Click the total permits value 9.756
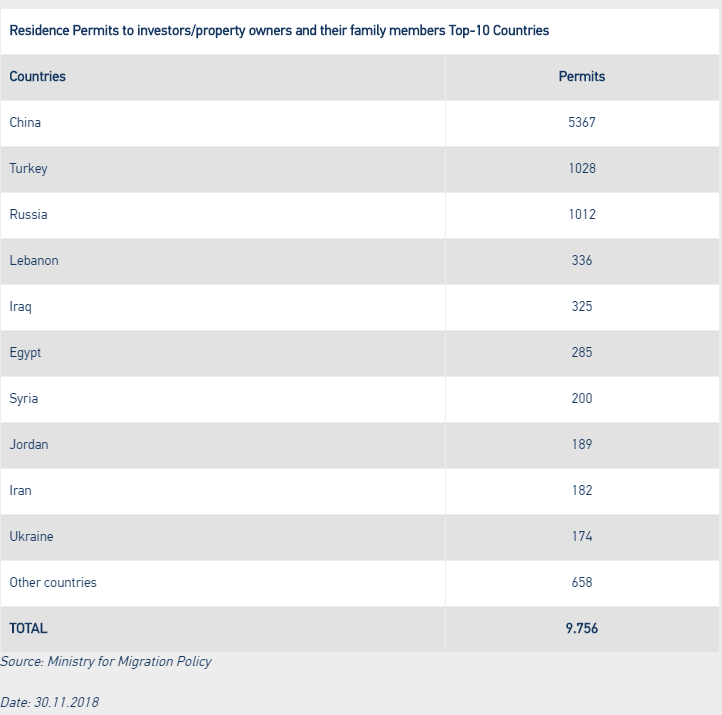 point(581,628)
